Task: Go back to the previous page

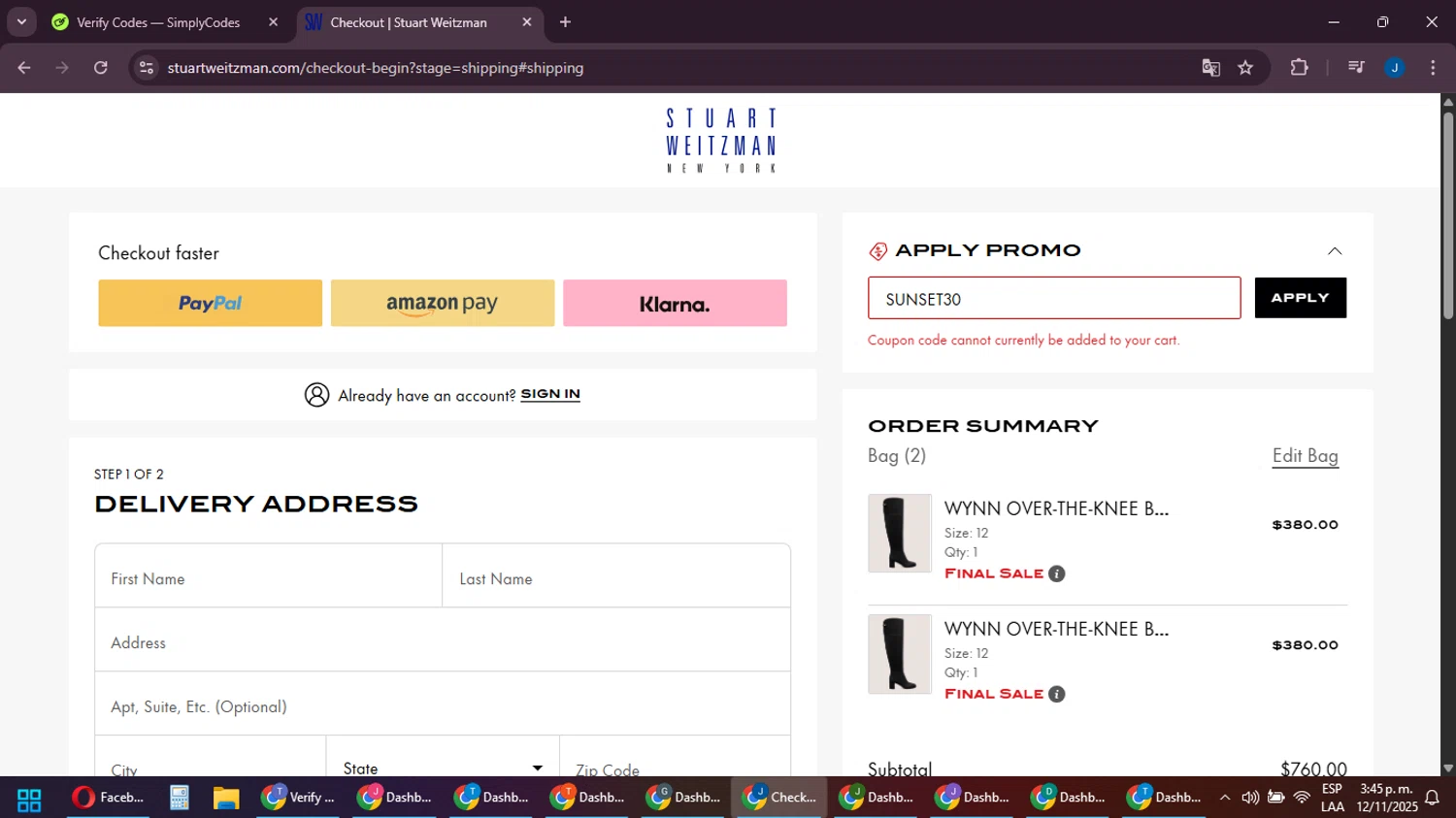Action: [24, 68]
